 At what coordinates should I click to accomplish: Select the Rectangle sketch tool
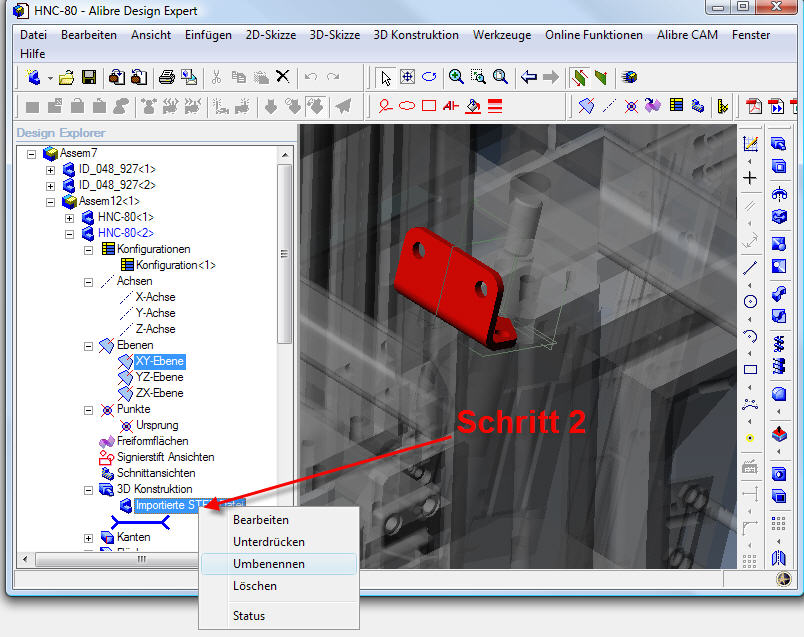point(750,370)
